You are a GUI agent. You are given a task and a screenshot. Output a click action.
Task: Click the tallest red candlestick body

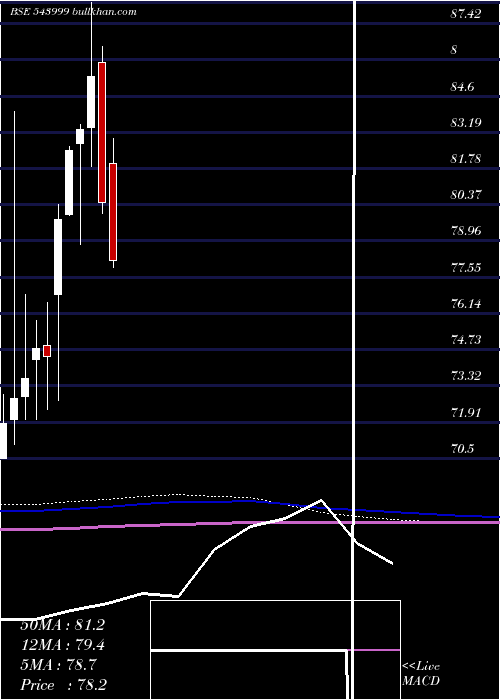click(x=102, y=133)
